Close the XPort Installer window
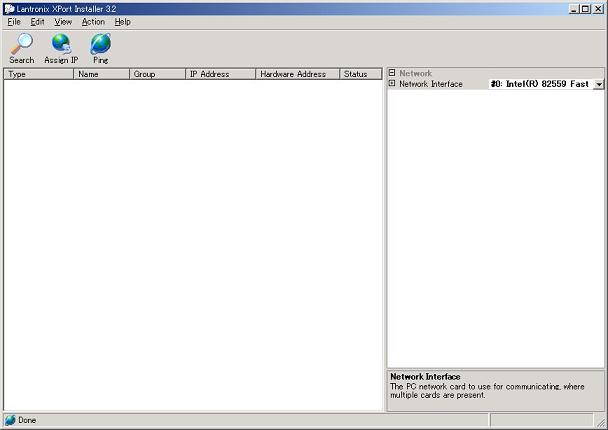 pyautogui.click(x=598, y=9)
